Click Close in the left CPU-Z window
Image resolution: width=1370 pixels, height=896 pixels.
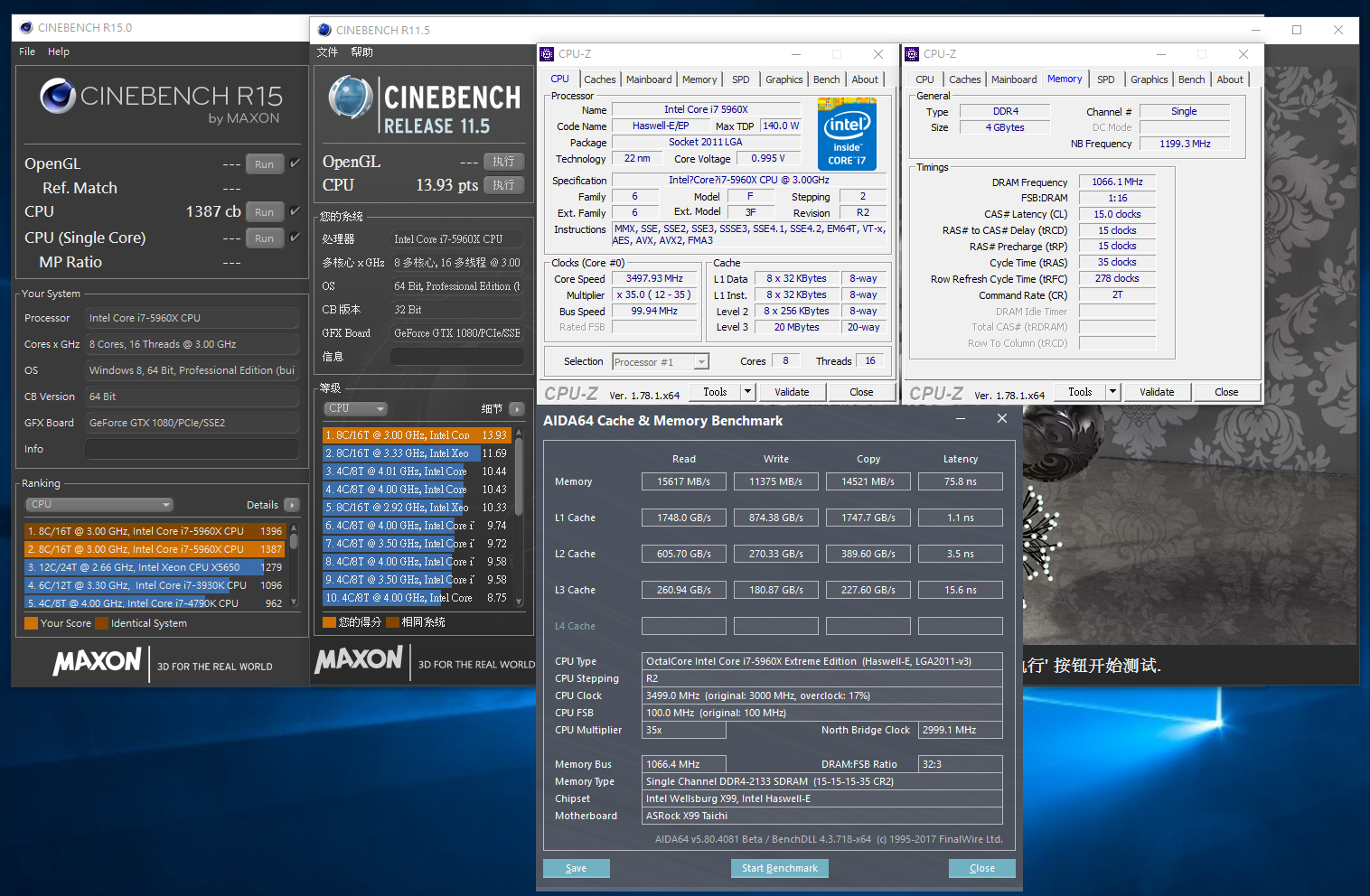tap(861, 392)
